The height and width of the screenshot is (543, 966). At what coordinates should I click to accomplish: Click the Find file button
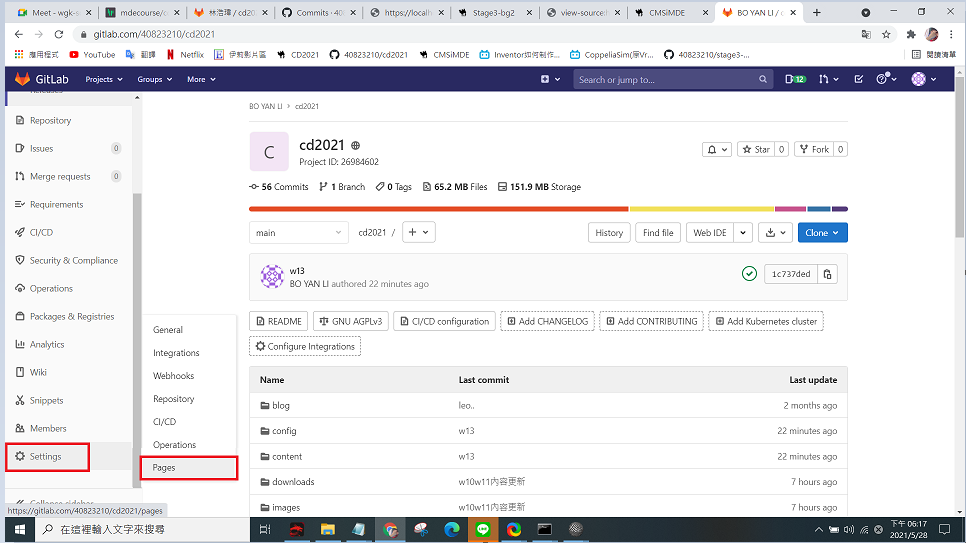(658, 232)
